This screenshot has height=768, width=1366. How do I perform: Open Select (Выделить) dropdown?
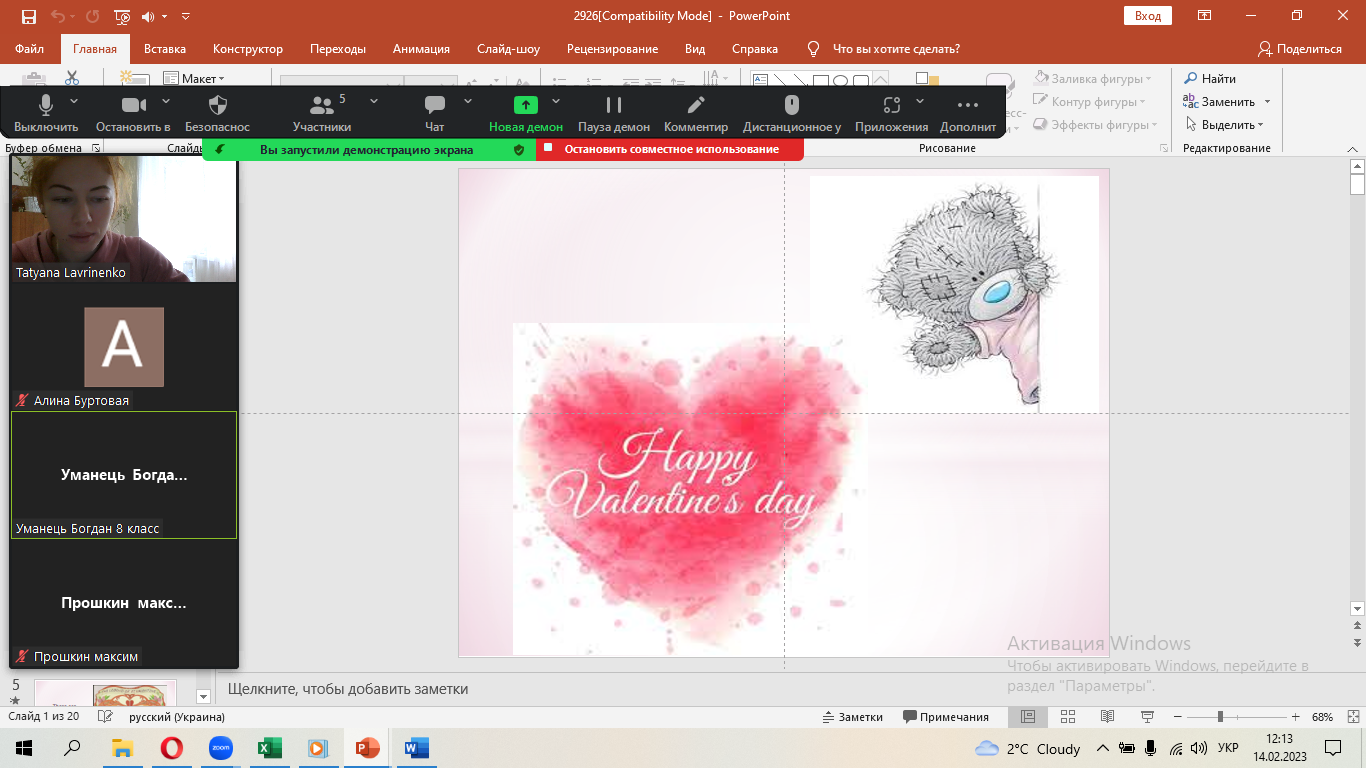click(x=1225, y=125)
